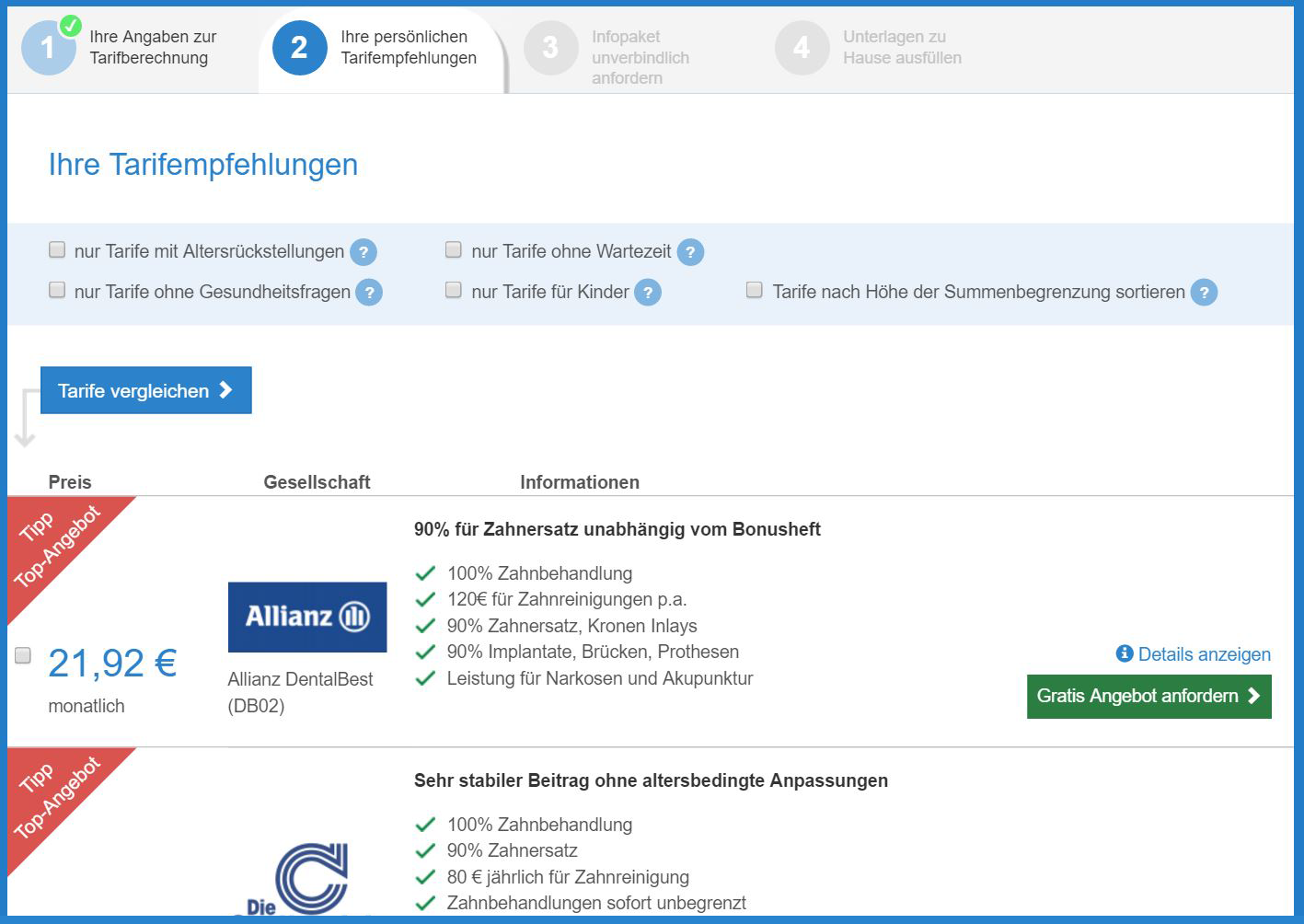Click the step 1 circle icon

tap(48, 48)
